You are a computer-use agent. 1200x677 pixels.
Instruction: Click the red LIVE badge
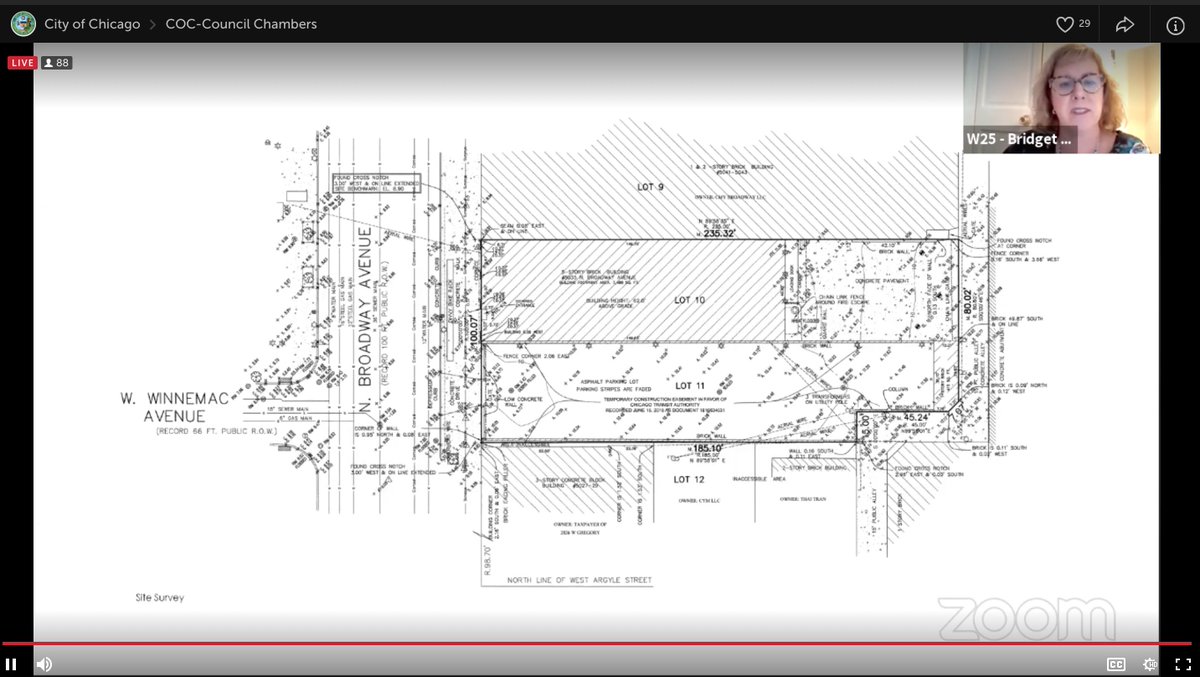22,63
